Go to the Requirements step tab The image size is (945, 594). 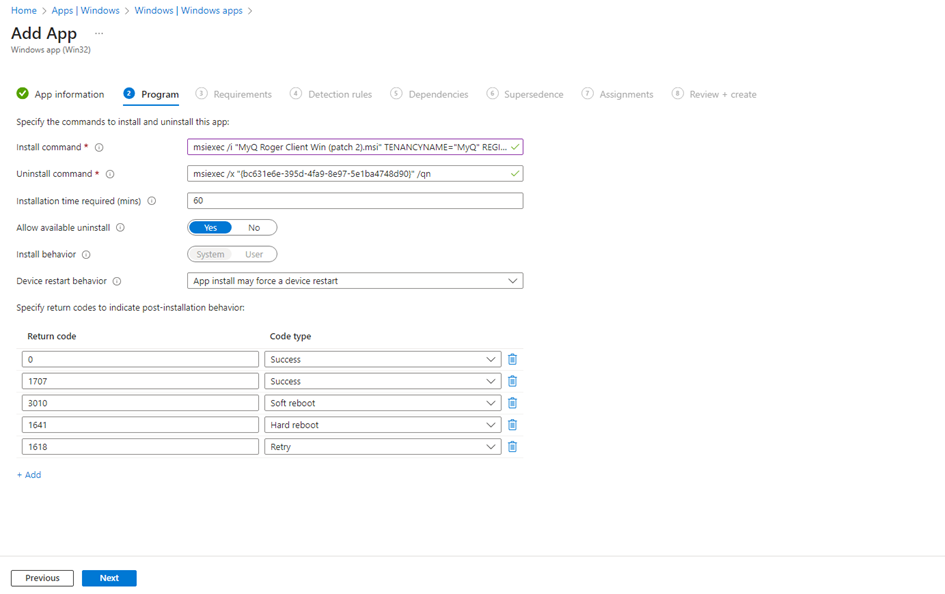[241, 94]
